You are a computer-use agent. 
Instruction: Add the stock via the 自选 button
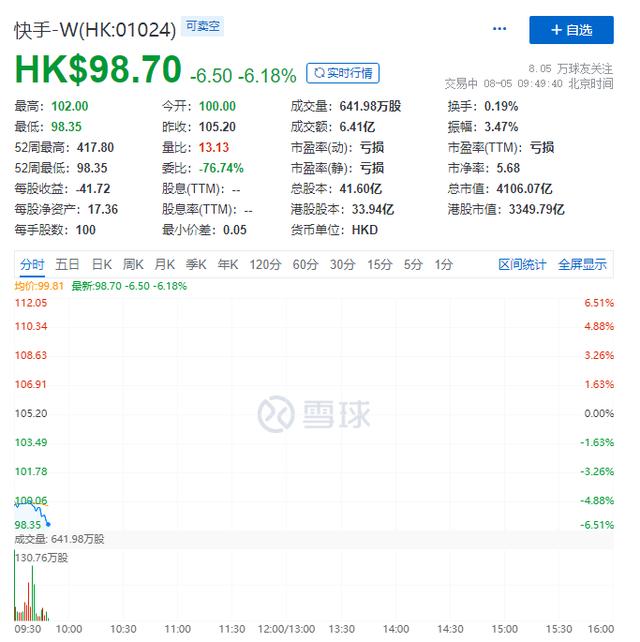[571, 30]
